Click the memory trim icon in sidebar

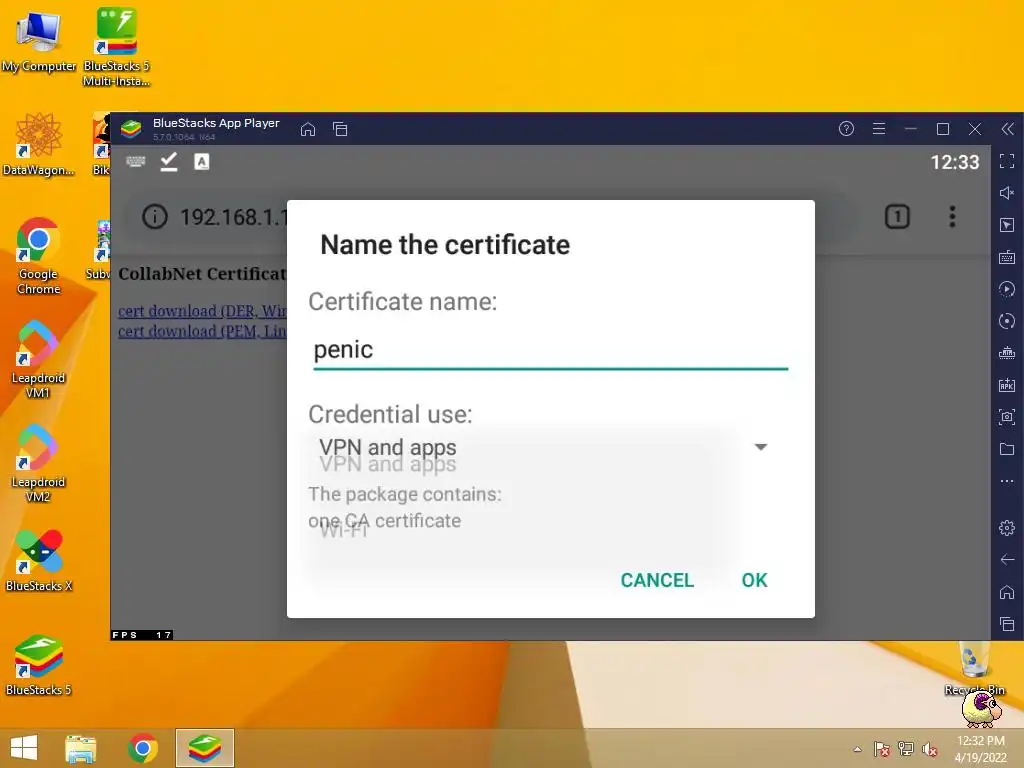coord(1007,353)
